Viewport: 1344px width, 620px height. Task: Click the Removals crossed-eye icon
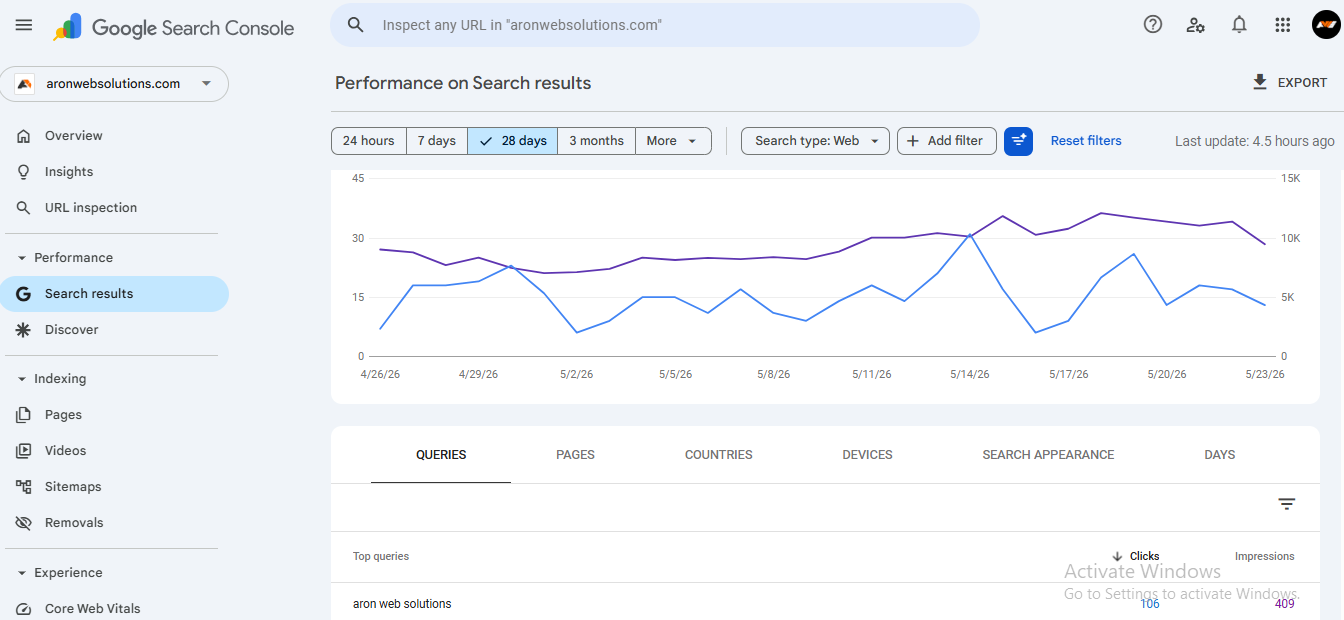point(24,523)
